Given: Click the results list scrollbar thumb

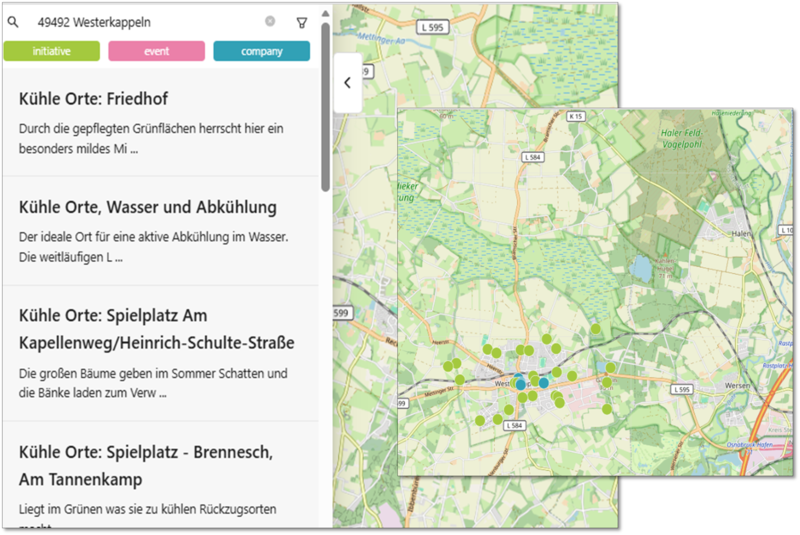Looking at the screenshot, I should point(326,107).
